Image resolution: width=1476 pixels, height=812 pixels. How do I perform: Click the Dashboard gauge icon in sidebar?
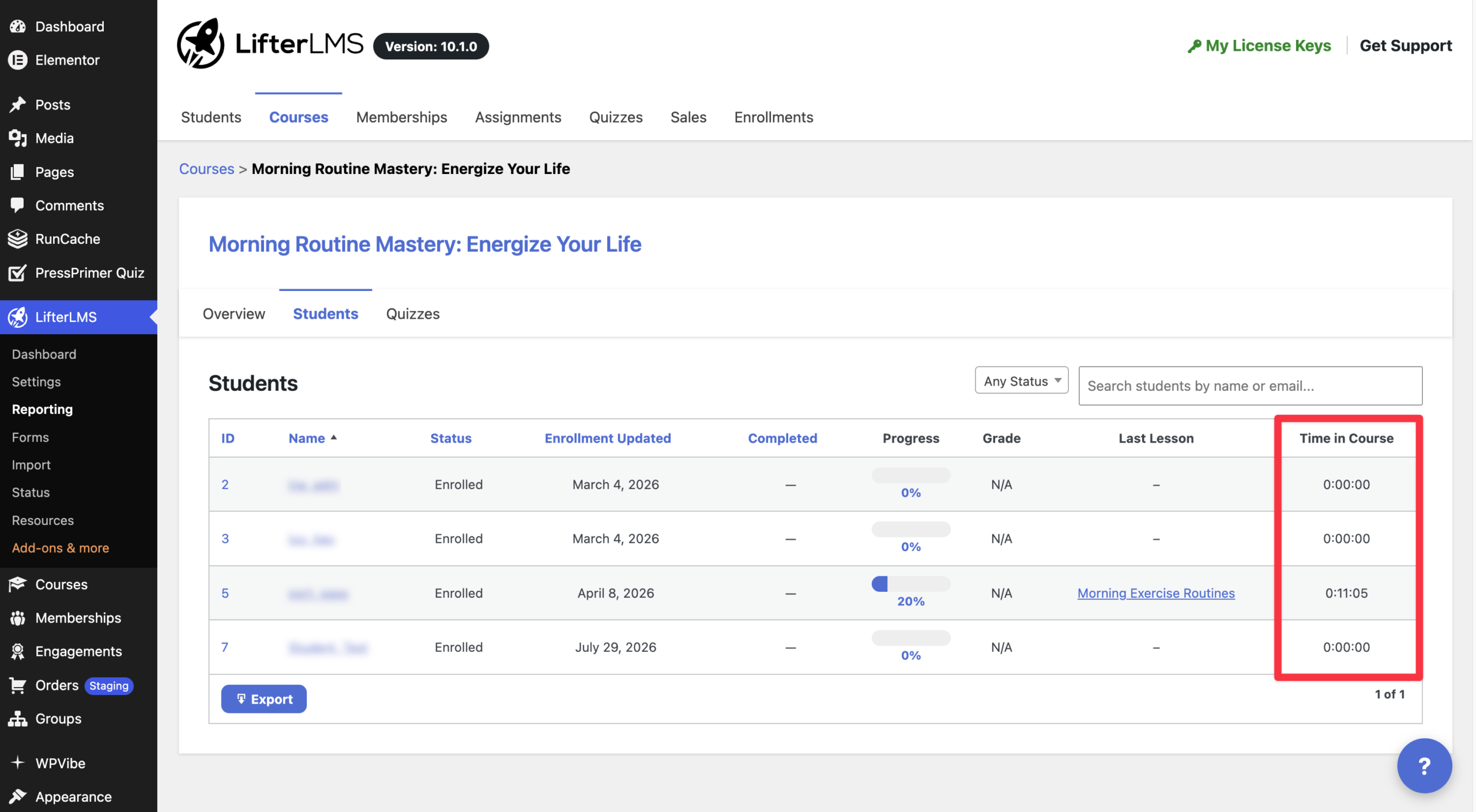click(18, 27)
